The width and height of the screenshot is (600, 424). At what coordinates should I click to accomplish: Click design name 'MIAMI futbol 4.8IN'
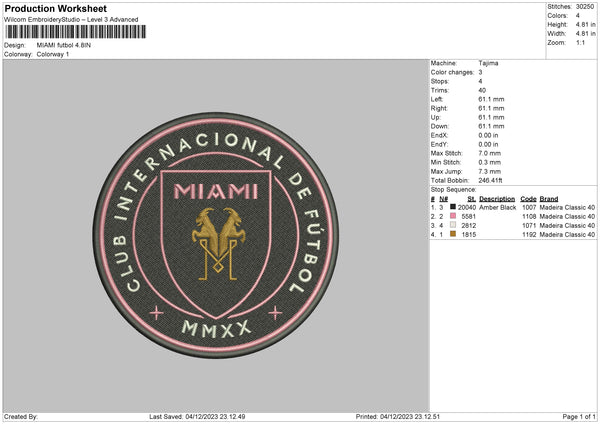point(64,45)
